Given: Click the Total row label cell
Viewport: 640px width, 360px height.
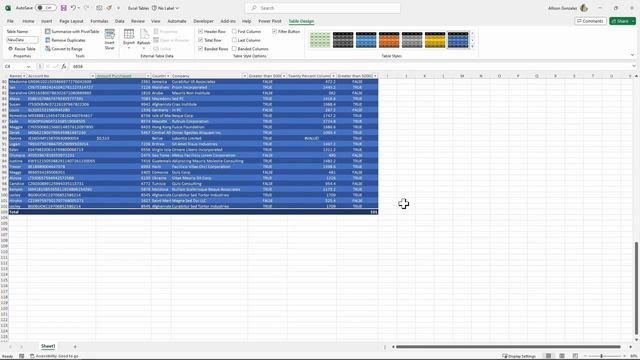Looking at the screenshot, I should pyautogui.click(x=18, y=212).
